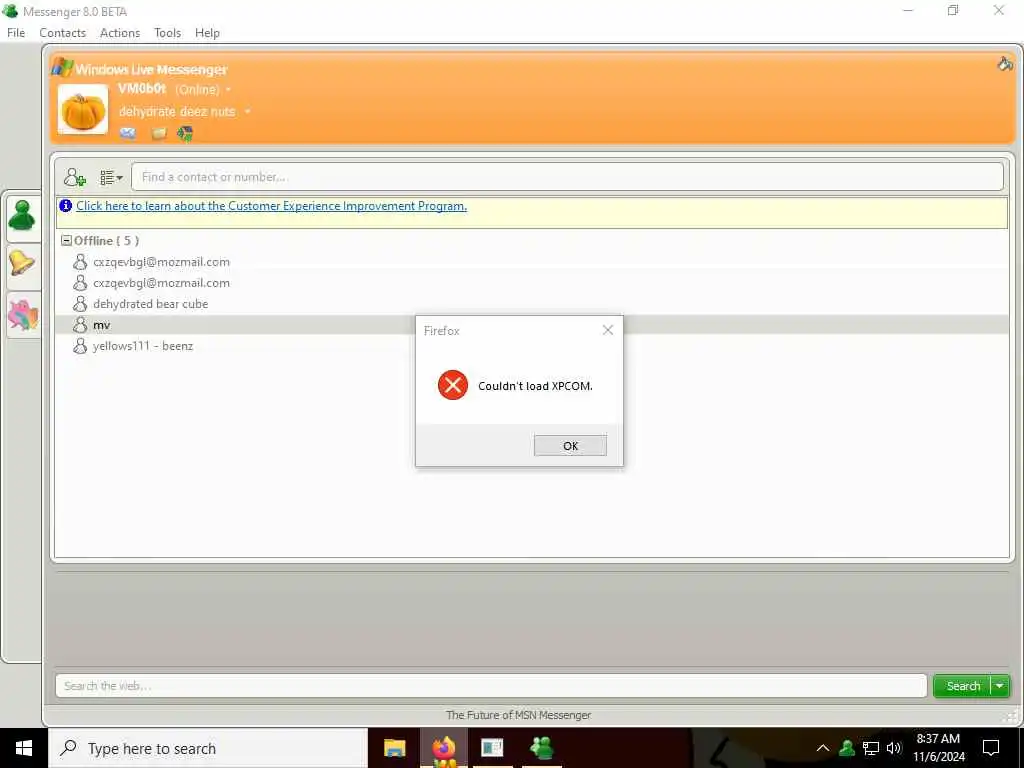Open the MSN Today icon
This screenshot has height=768, width=1024.
185,134
